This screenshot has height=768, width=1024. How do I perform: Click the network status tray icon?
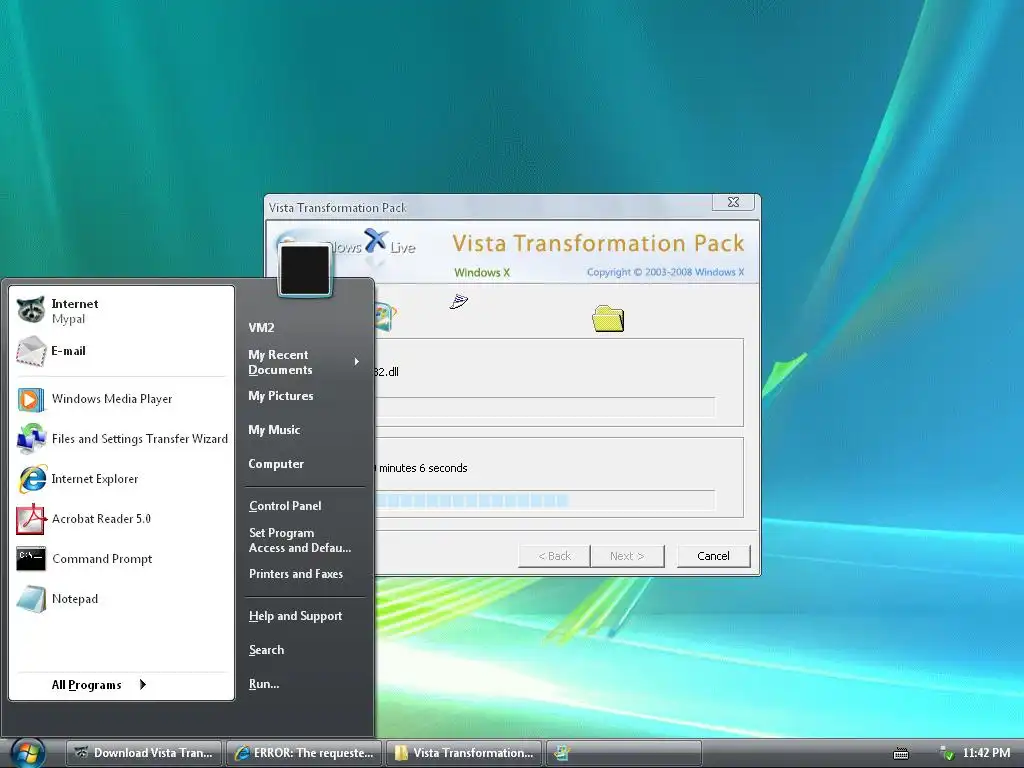click(x=945, y=753)
